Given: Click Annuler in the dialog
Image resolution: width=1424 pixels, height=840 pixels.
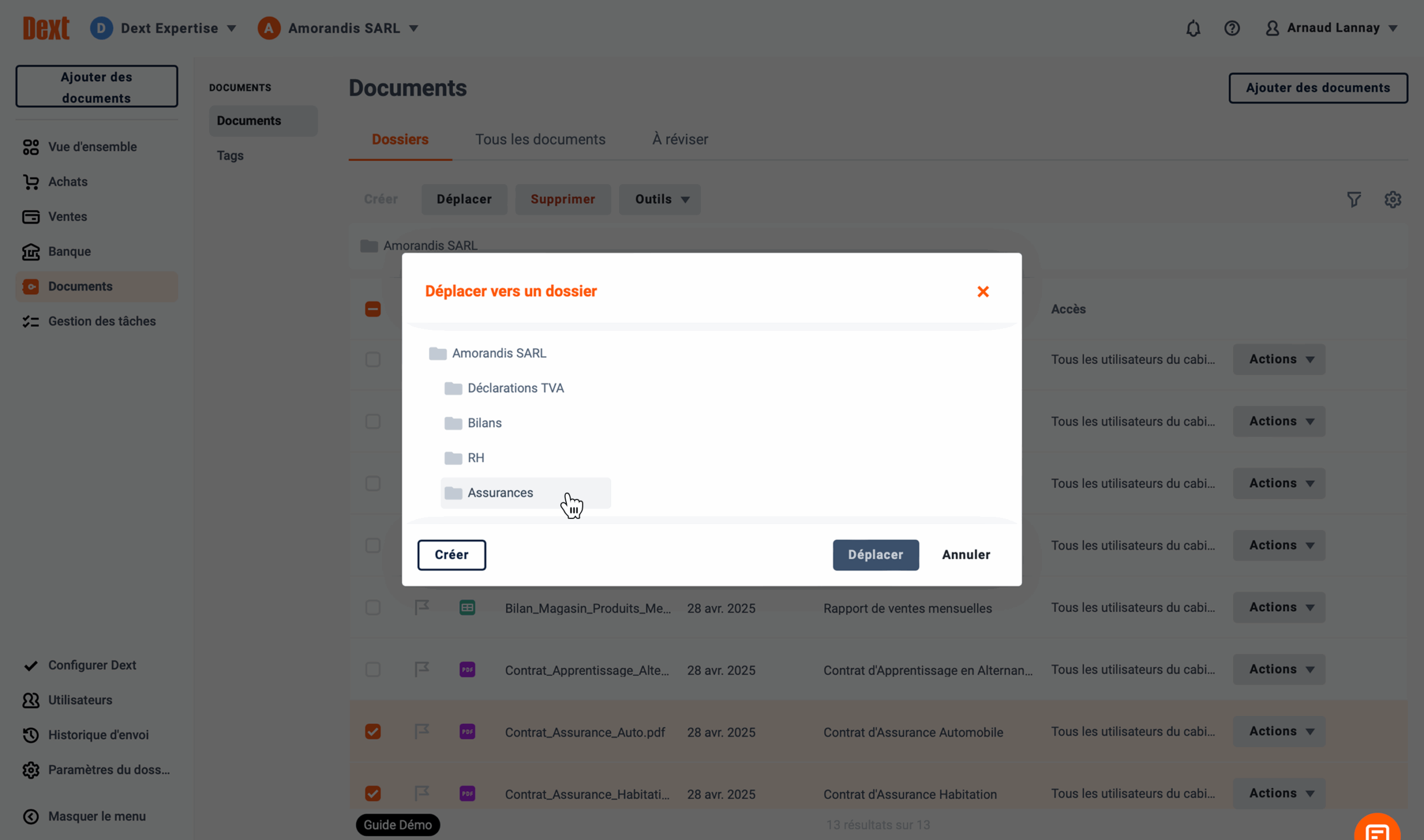Looking at the screenshot, I should click(x=966, y=555).
